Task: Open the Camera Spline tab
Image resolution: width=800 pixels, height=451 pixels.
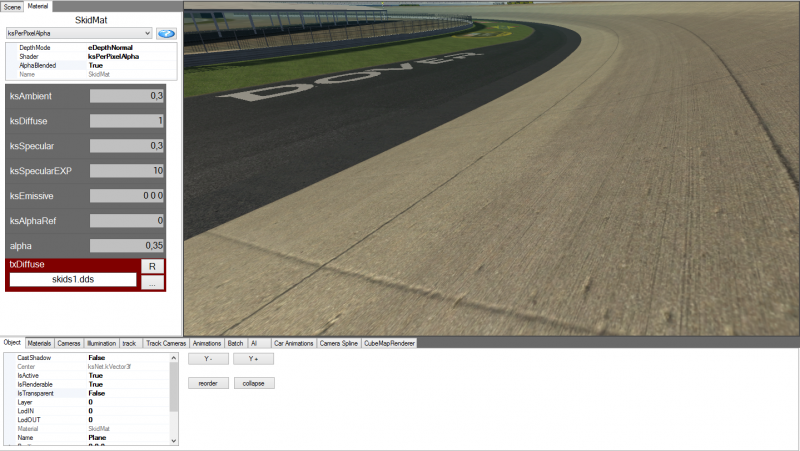Action: [339, 343]
